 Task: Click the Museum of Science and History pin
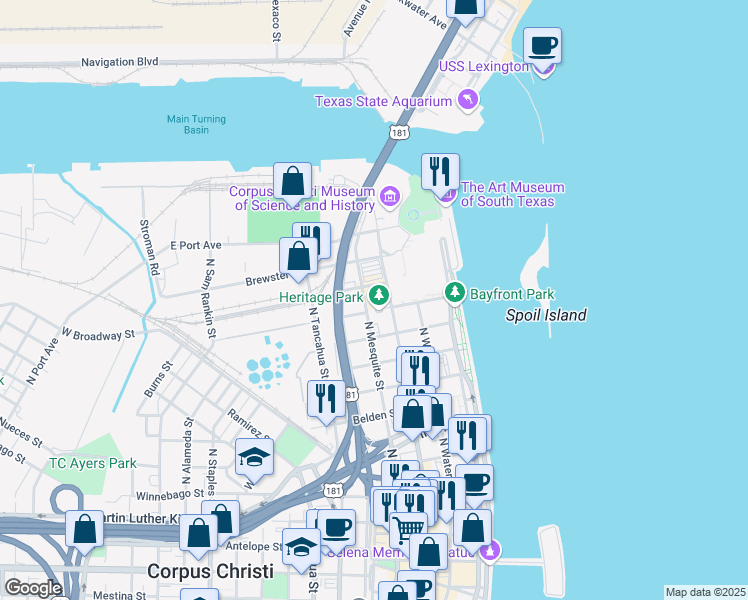(390, 196)
